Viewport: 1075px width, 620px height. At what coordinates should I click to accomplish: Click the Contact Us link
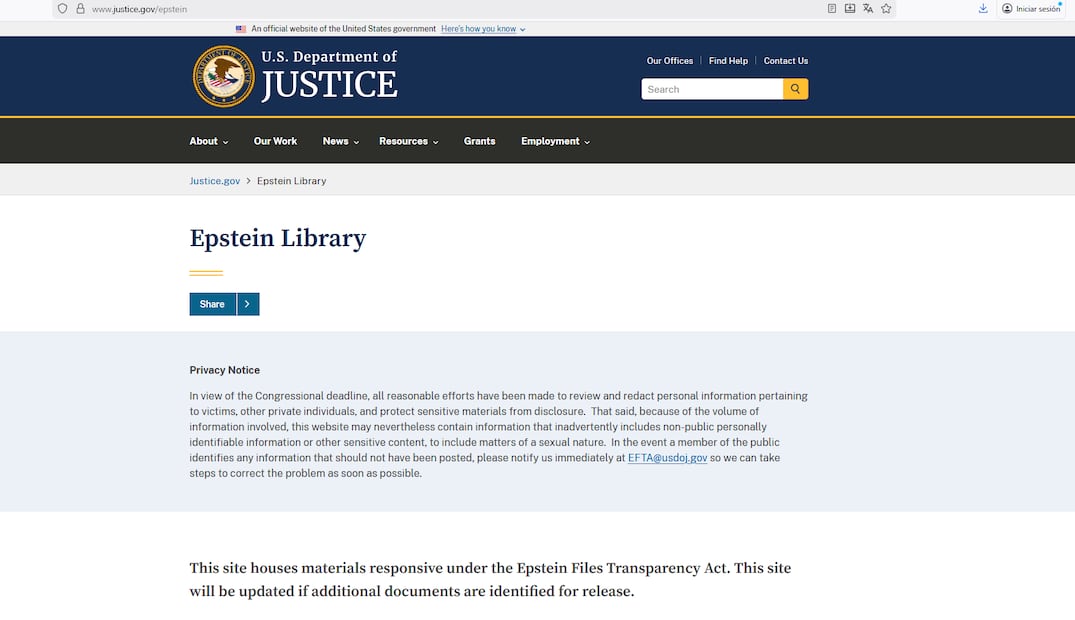pos(786,60)
